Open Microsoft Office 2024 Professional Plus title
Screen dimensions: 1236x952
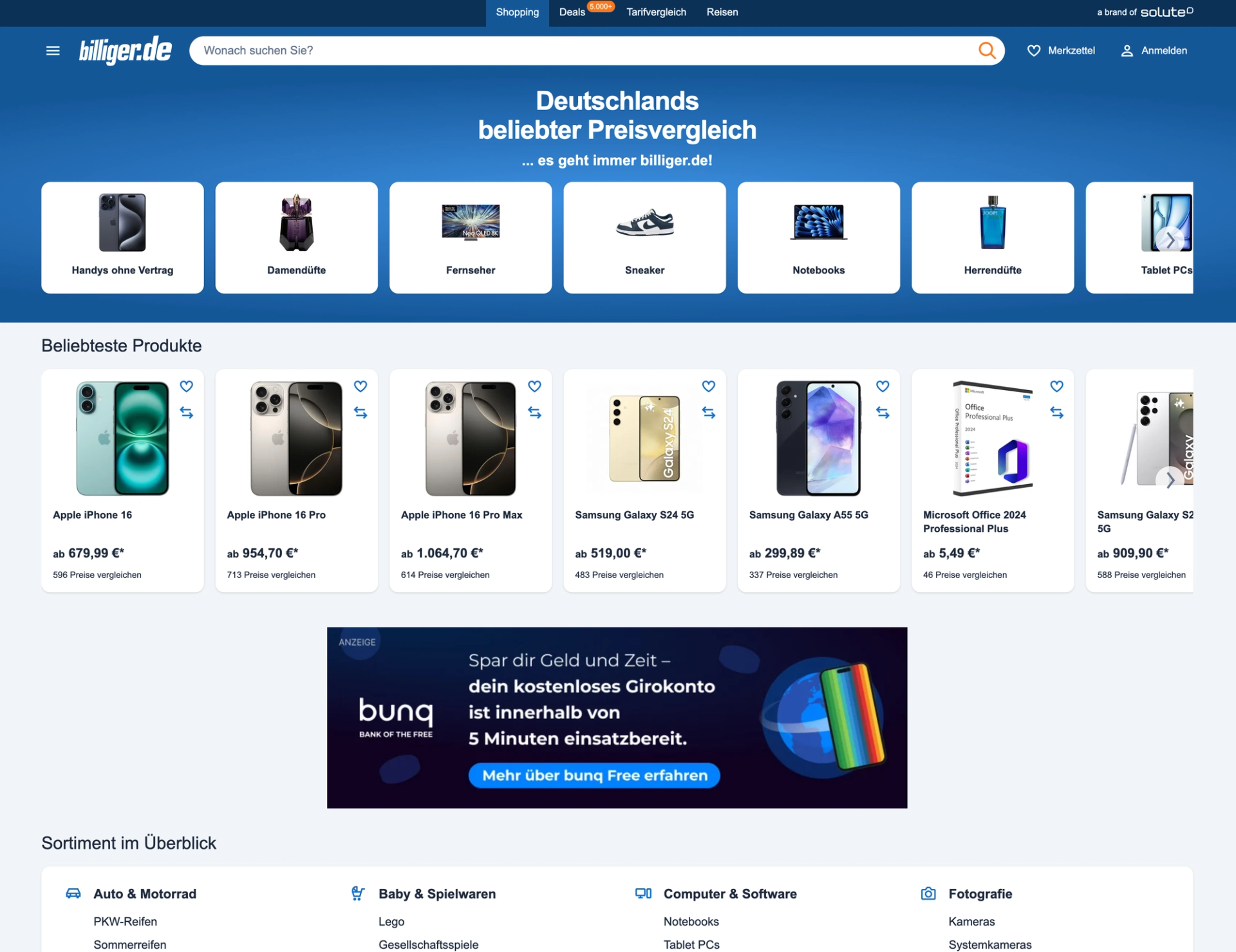(975, 522)
